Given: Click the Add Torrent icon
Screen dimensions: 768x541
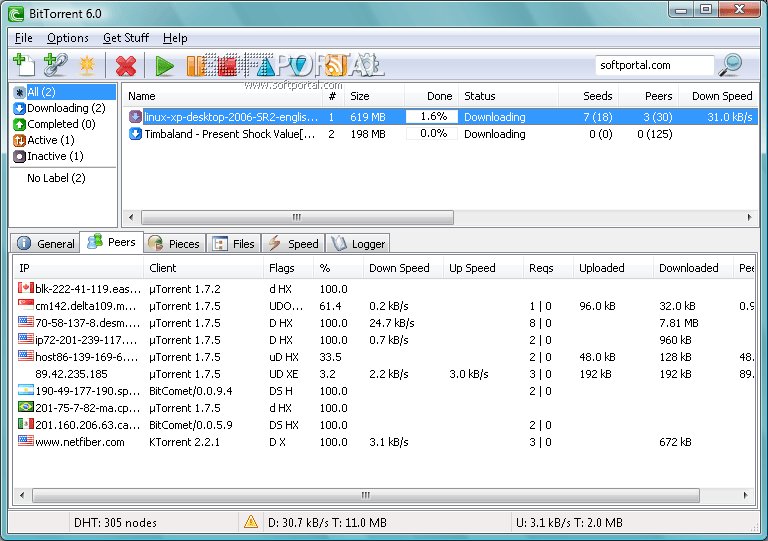Looking at the screenshot, I should pos(24,65).
